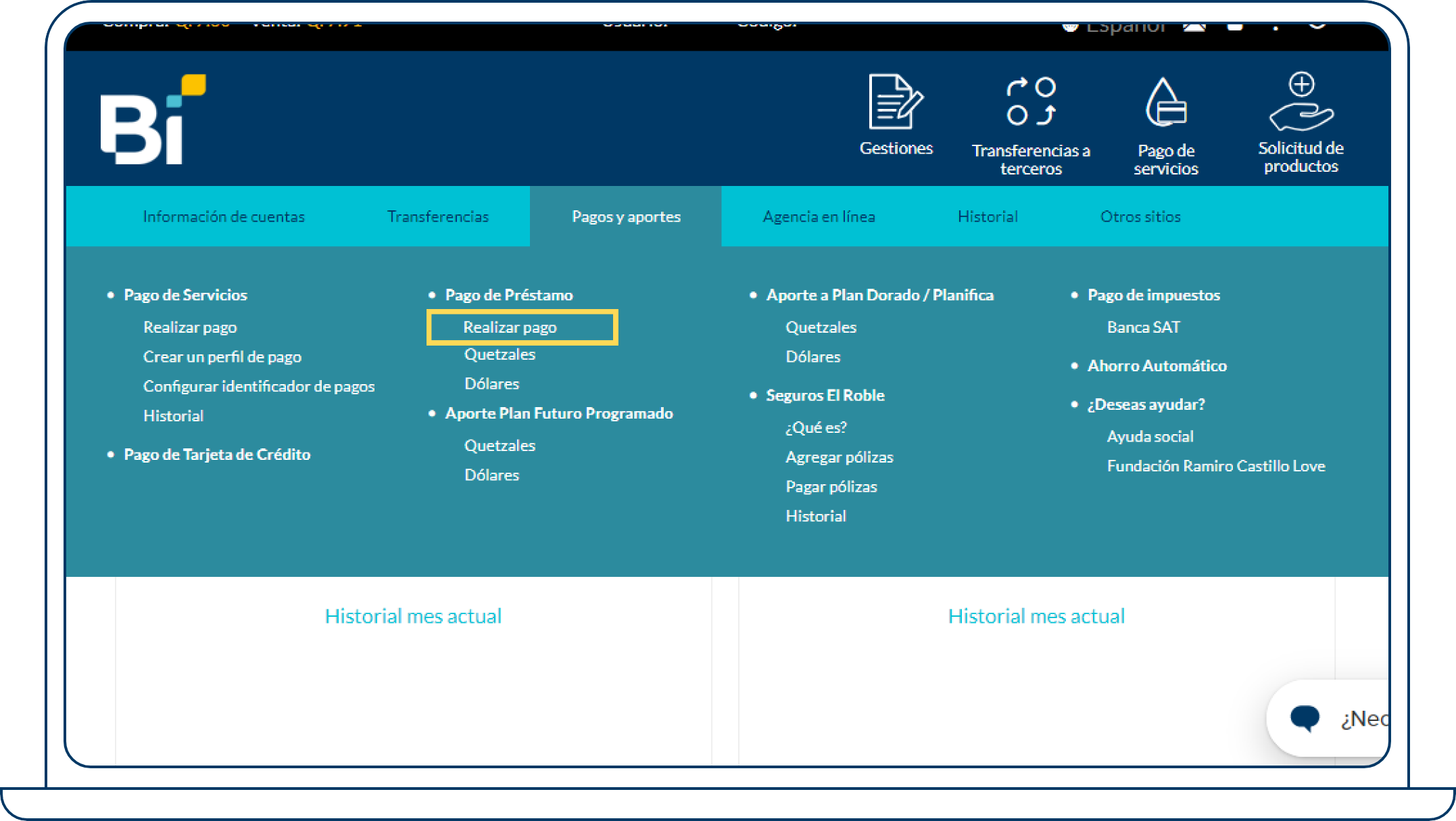Image resolution: width=1456 pixels, height=821 pixels.
Task: Open Agregar pólizas under Seguros El Roble
Action: coord(839,458)
